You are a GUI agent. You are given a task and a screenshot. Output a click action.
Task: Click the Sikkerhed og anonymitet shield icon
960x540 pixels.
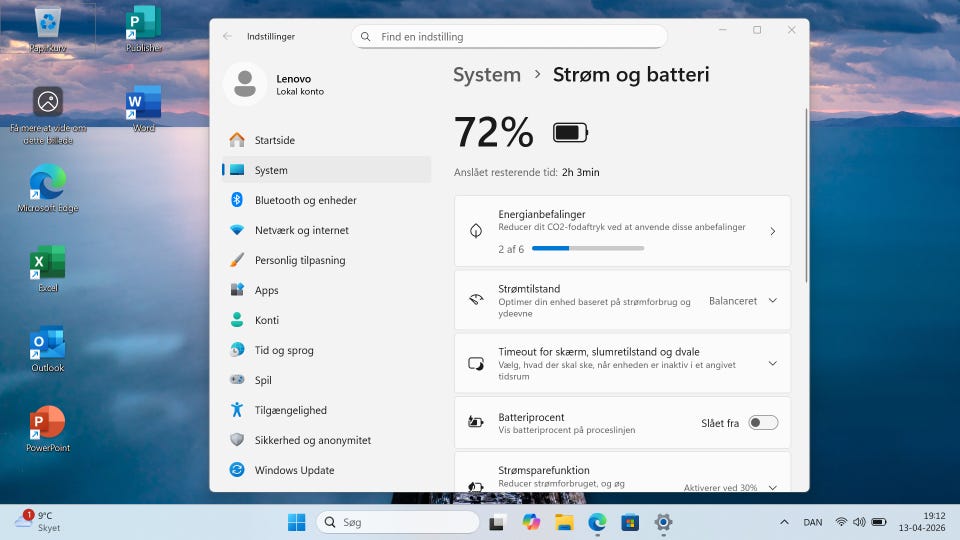click(x=237, y=440)
